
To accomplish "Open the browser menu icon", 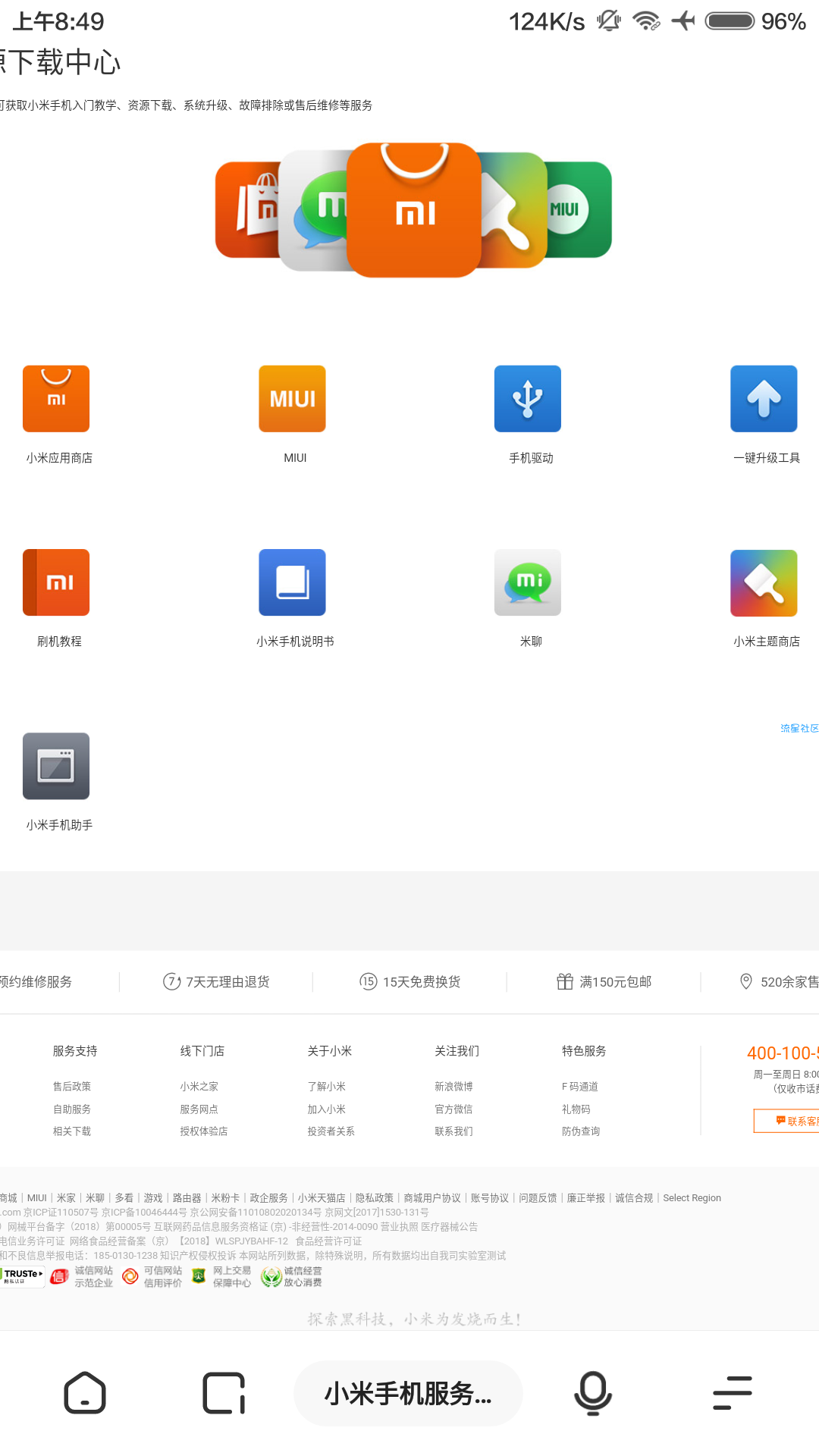I will tap(733, 1393).
